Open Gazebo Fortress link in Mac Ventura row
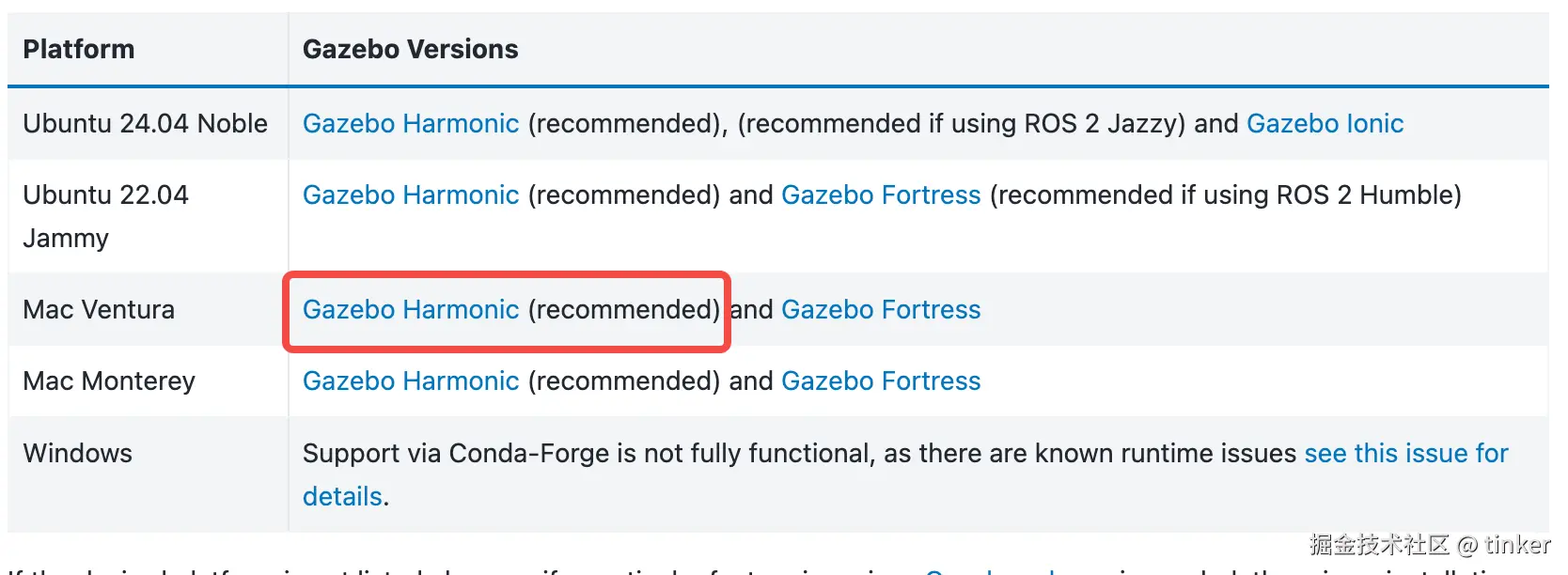Screen dimensions: 1568x575 [881, 309]
